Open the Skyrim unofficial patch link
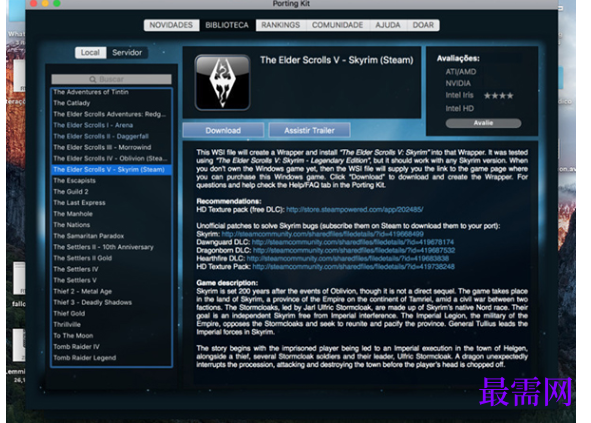The image size is (591, 423). pos(323,234)
